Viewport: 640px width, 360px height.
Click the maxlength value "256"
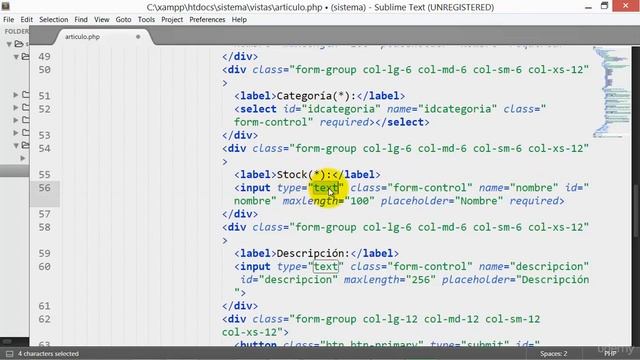coord(420,280)
